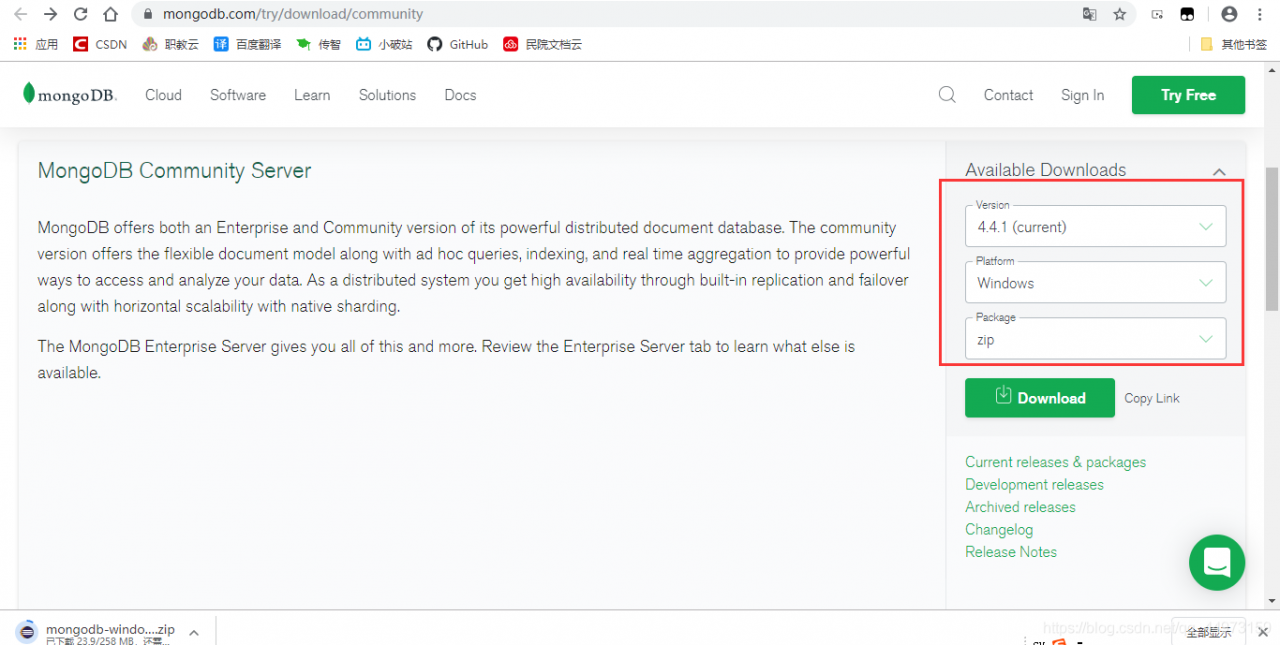1280x645 pixels.
Task: Open the 应用 apps bookmark
Action: coord(36,44)
